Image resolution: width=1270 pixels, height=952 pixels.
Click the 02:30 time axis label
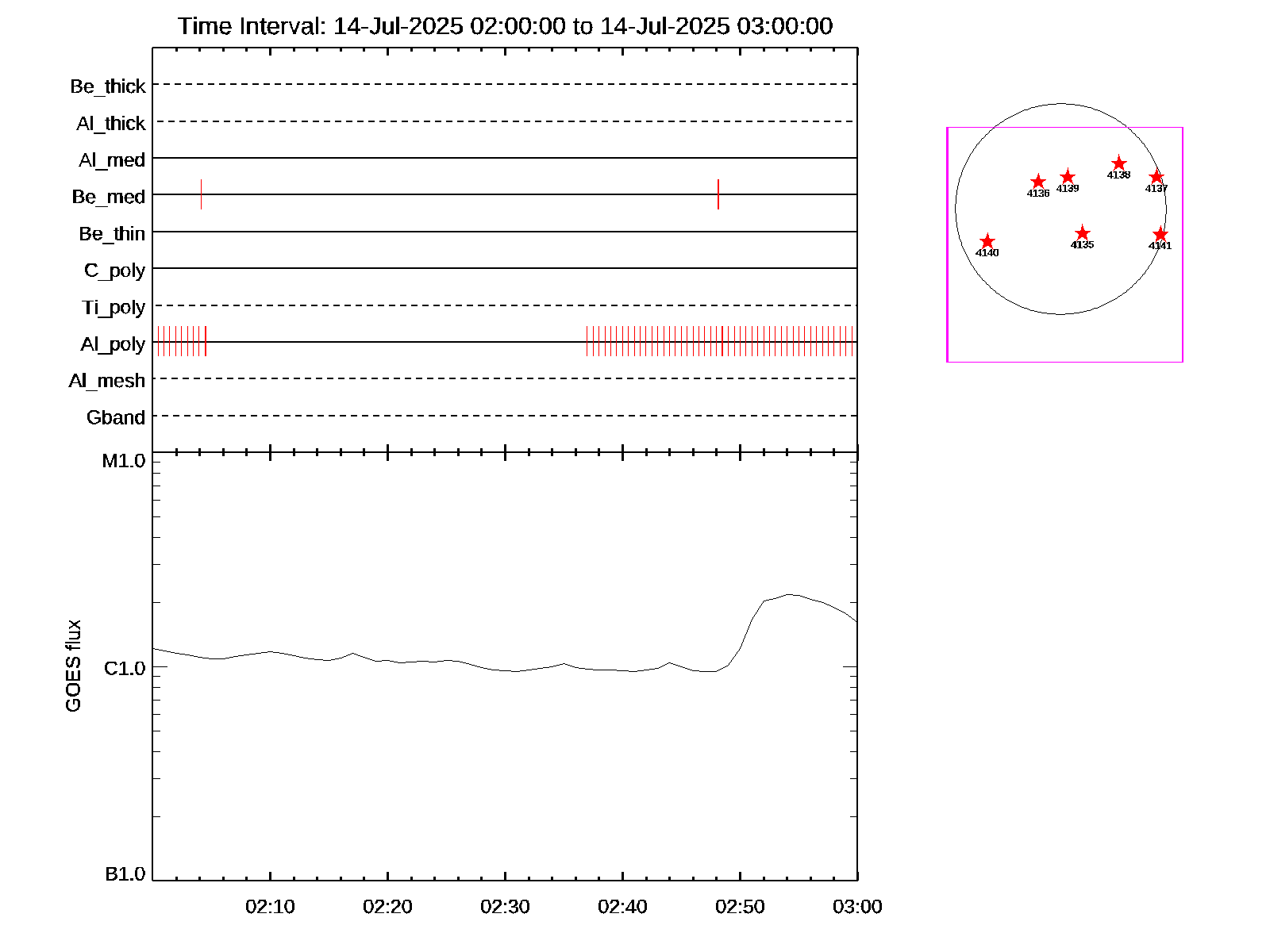505,907
